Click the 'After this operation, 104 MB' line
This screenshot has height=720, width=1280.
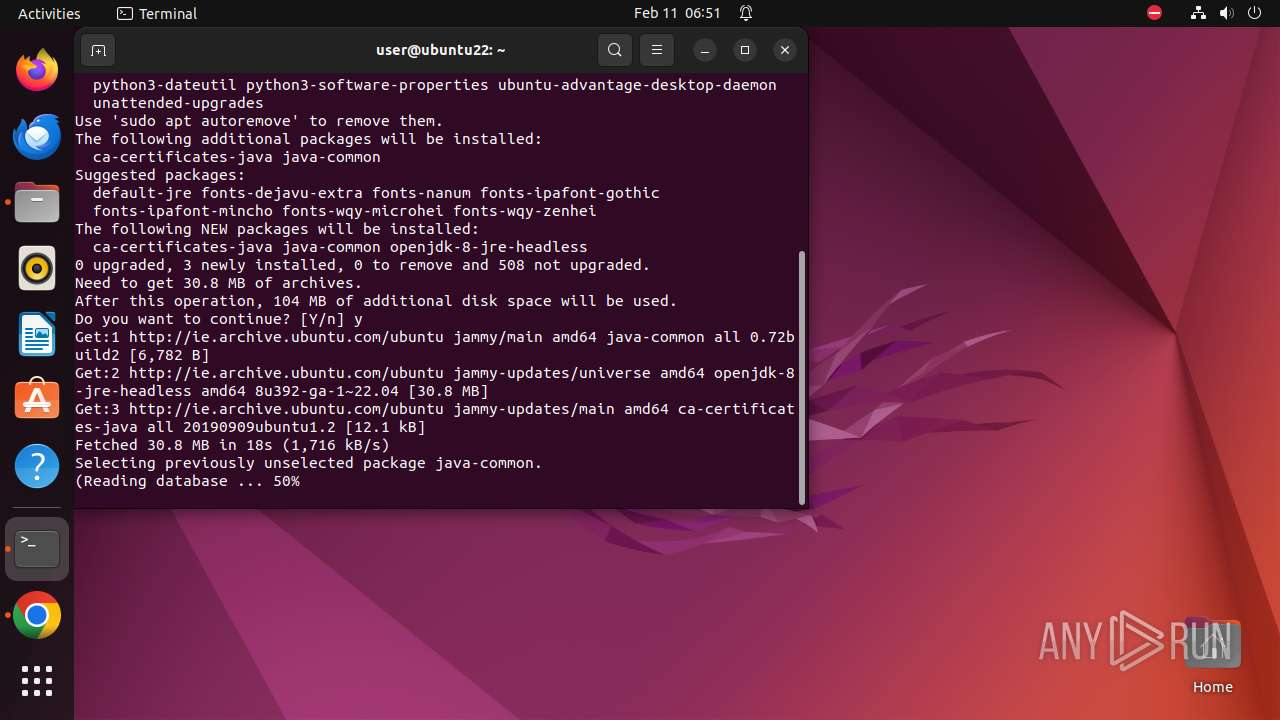pos(376,301)
